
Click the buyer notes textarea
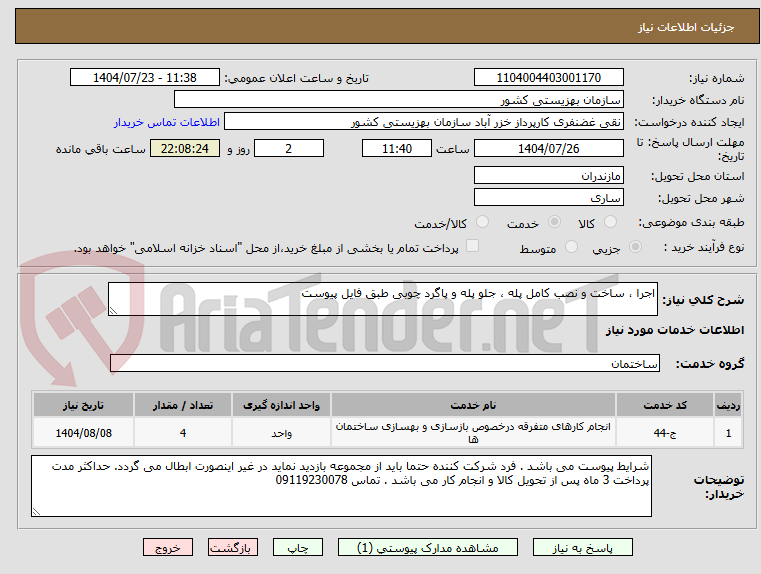(x=341, y=486)
